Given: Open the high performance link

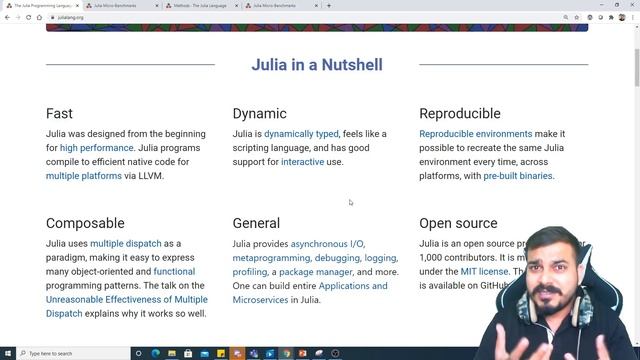Looking at the screenshot, I should (97, 148).
